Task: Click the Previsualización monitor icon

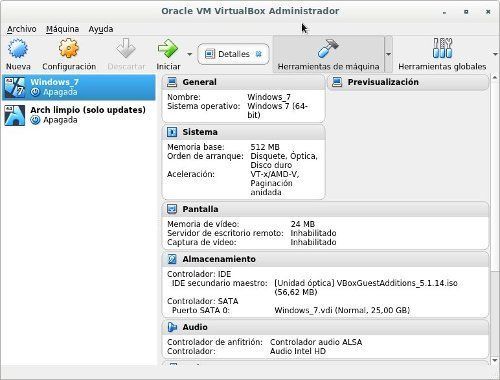Action: [337, 82]
